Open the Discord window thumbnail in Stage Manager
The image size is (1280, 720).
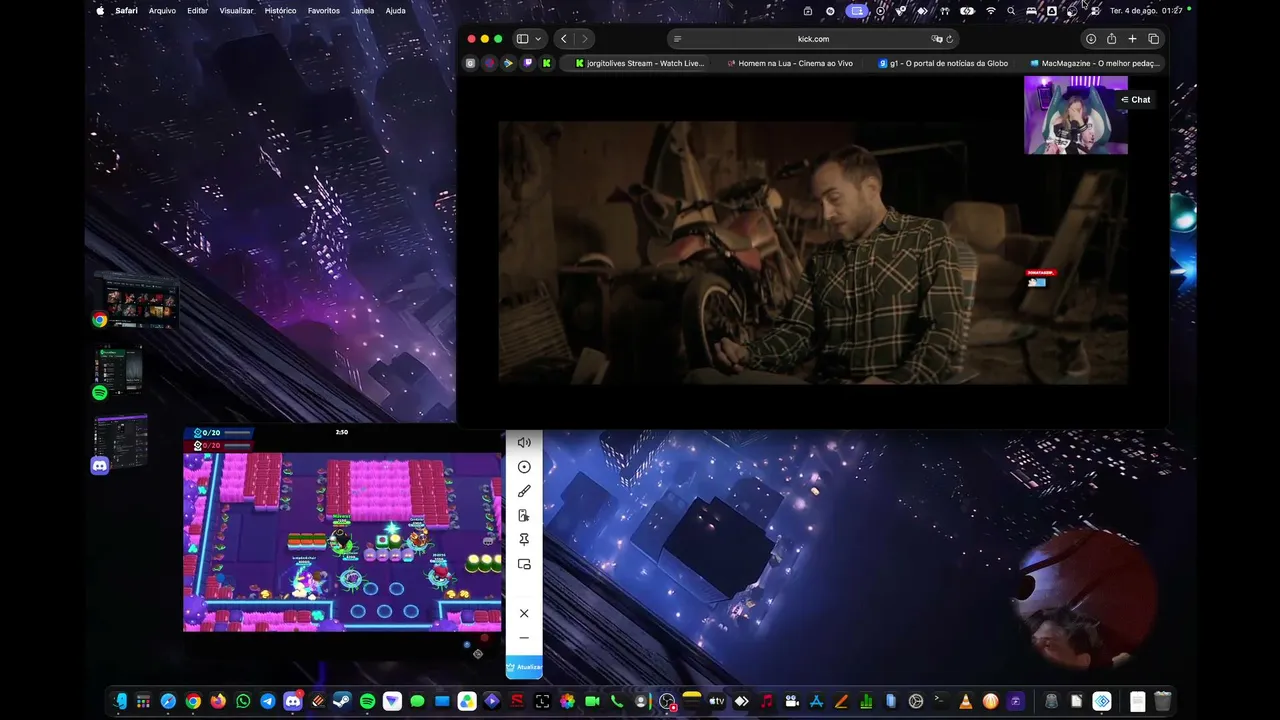(120, 443)
